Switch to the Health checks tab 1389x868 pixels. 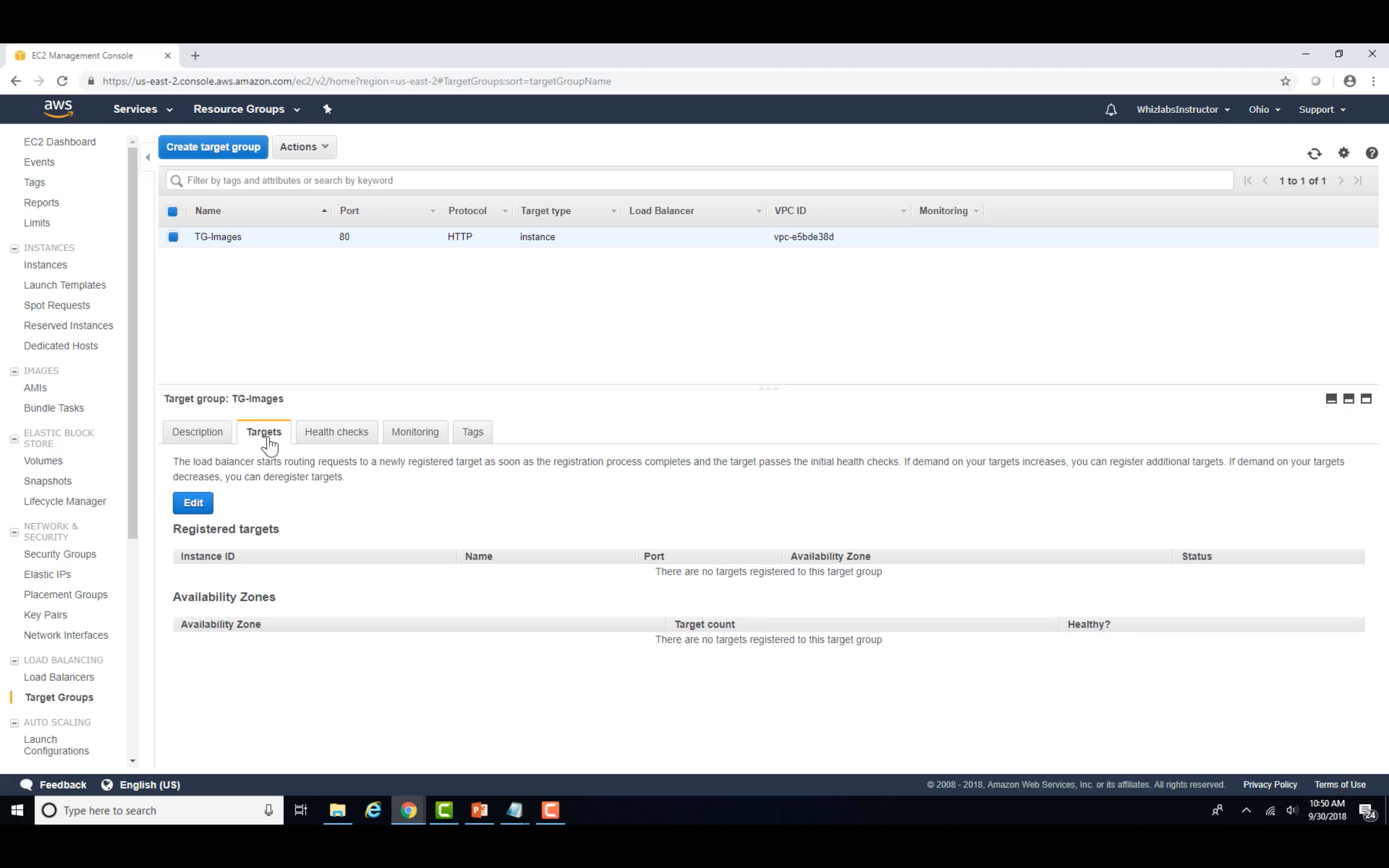click(x=336, y=432)
